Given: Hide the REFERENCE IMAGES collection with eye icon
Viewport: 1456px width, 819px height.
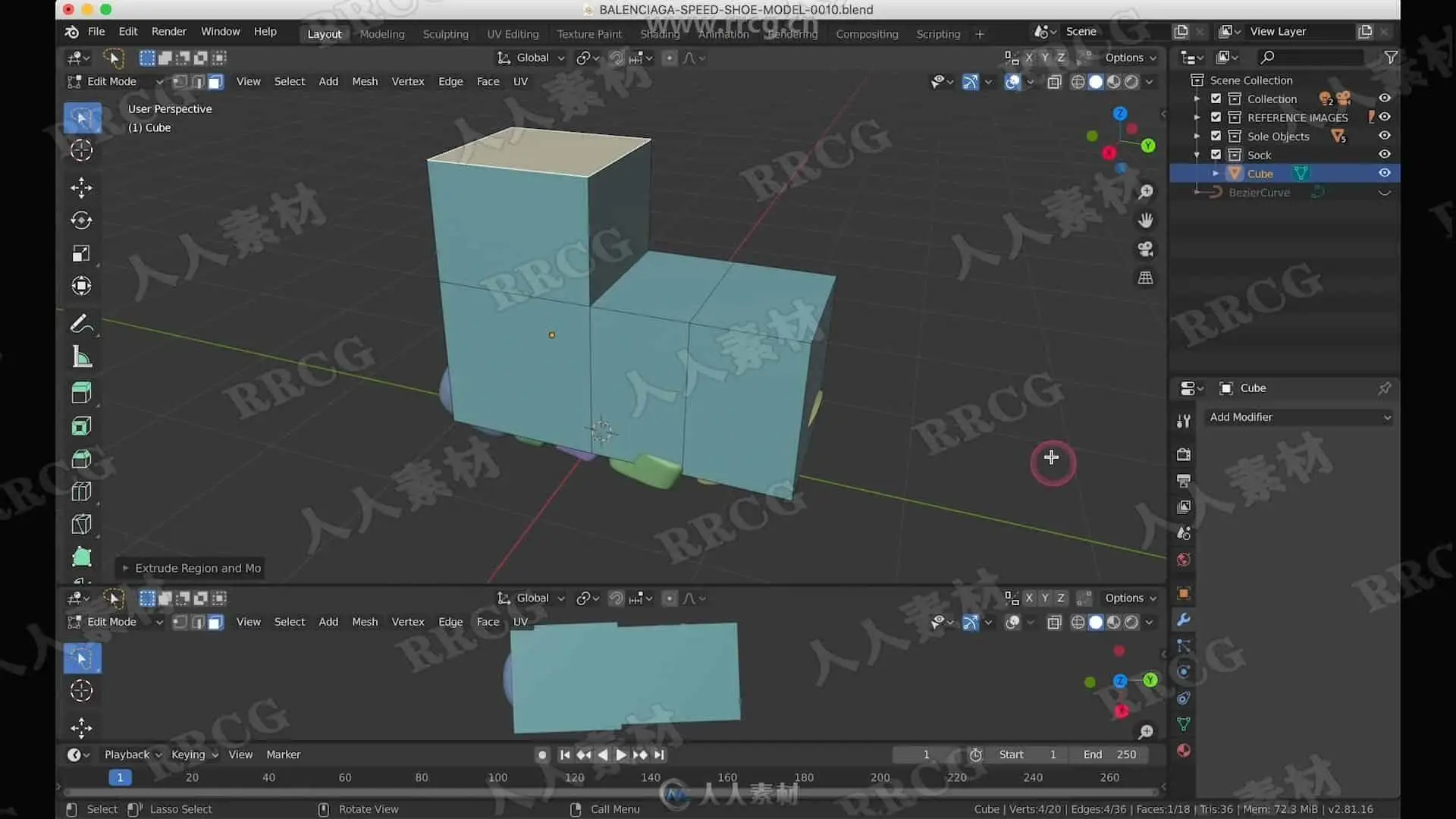Looking at the screenshot, I should (1384, 117).
